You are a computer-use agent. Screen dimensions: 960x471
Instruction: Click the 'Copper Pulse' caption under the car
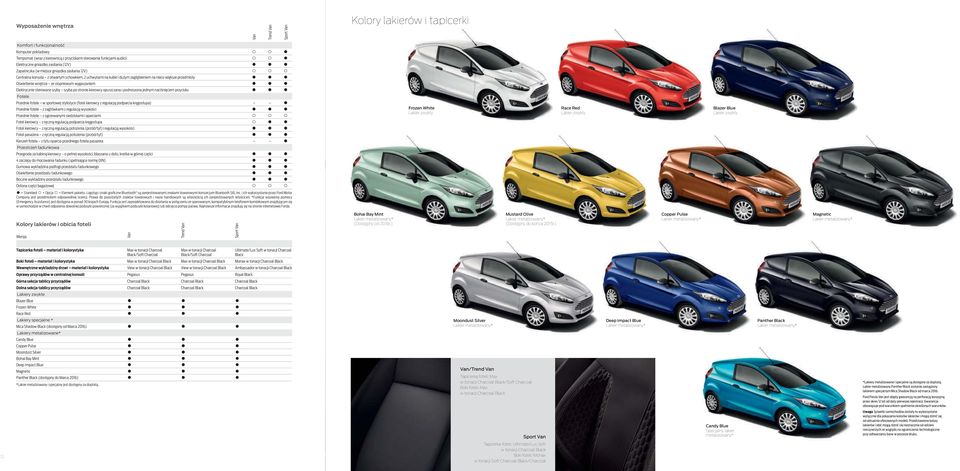tap(674, 214)
